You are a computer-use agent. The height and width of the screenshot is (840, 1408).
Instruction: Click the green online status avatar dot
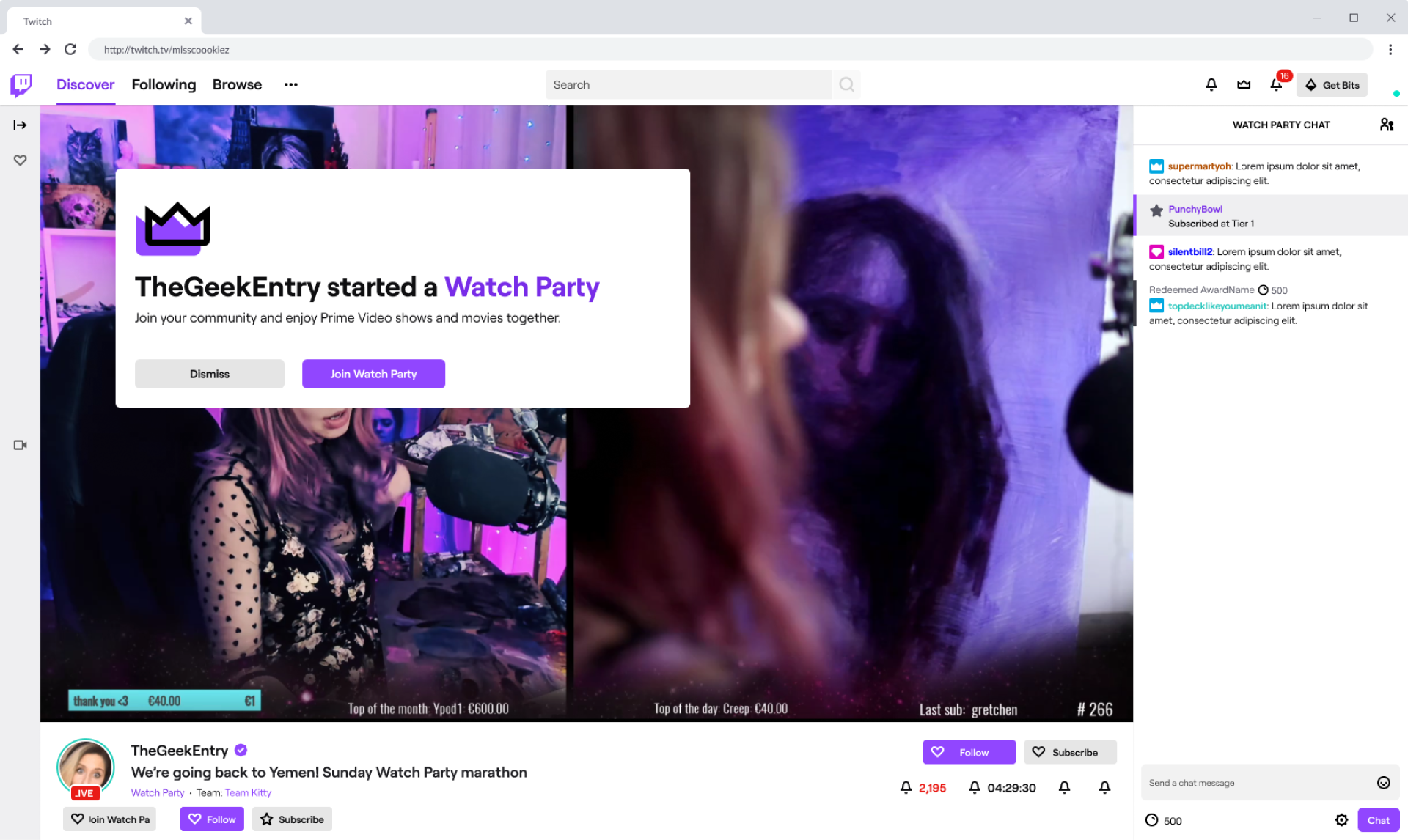click(x=1396, y=93)
